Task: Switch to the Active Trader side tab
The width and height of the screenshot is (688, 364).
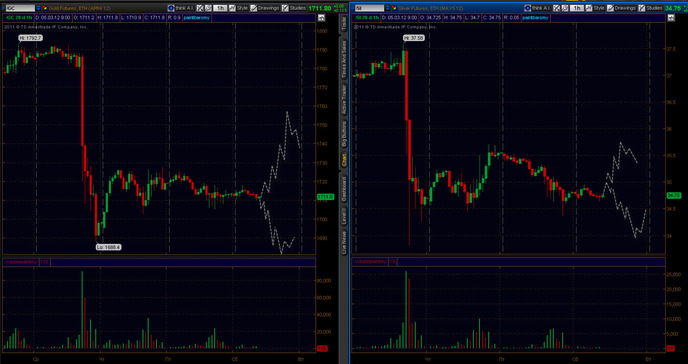Action: coord(344,100)
